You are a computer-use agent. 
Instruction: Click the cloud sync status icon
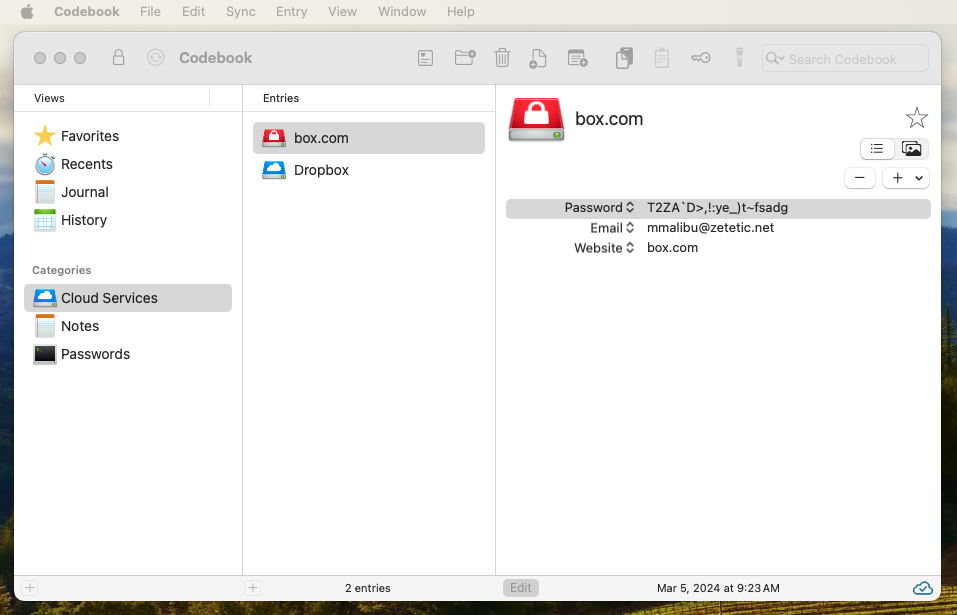tap(922, 588)
